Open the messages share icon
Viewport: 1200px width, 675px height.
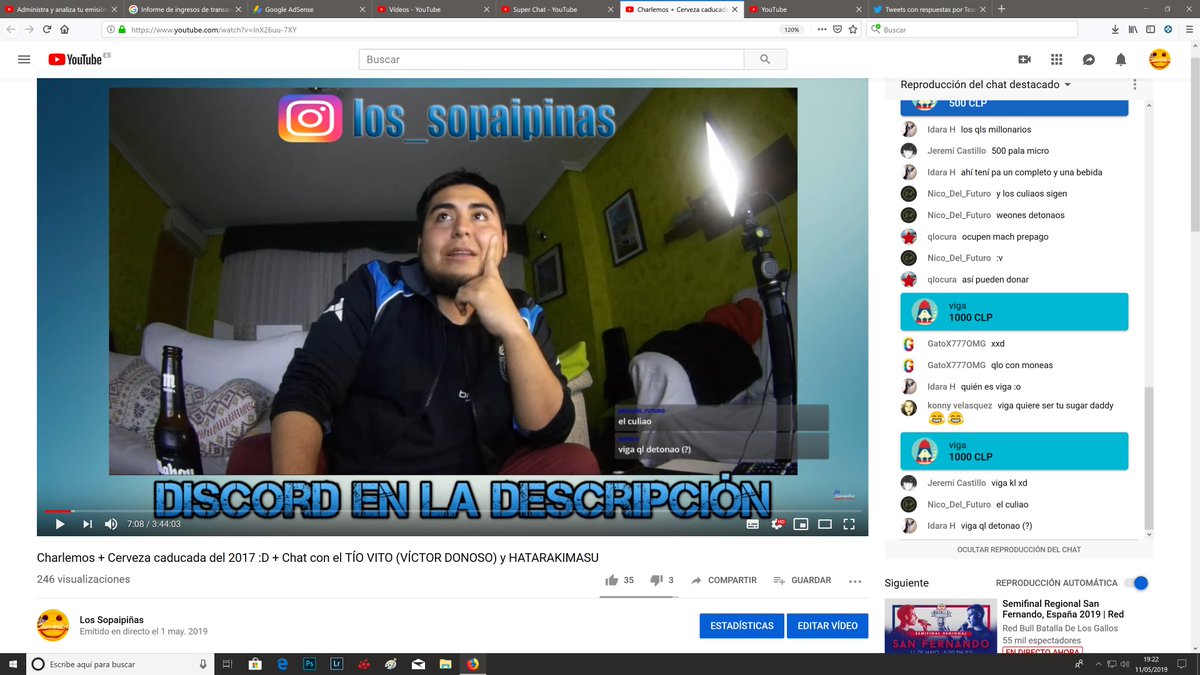[1088, 59]
